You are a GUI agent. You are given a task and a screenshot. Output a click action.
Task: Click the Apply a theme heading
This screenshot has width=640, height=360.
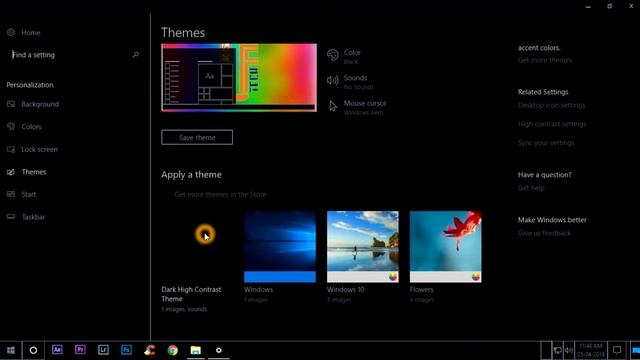[191, 175]
